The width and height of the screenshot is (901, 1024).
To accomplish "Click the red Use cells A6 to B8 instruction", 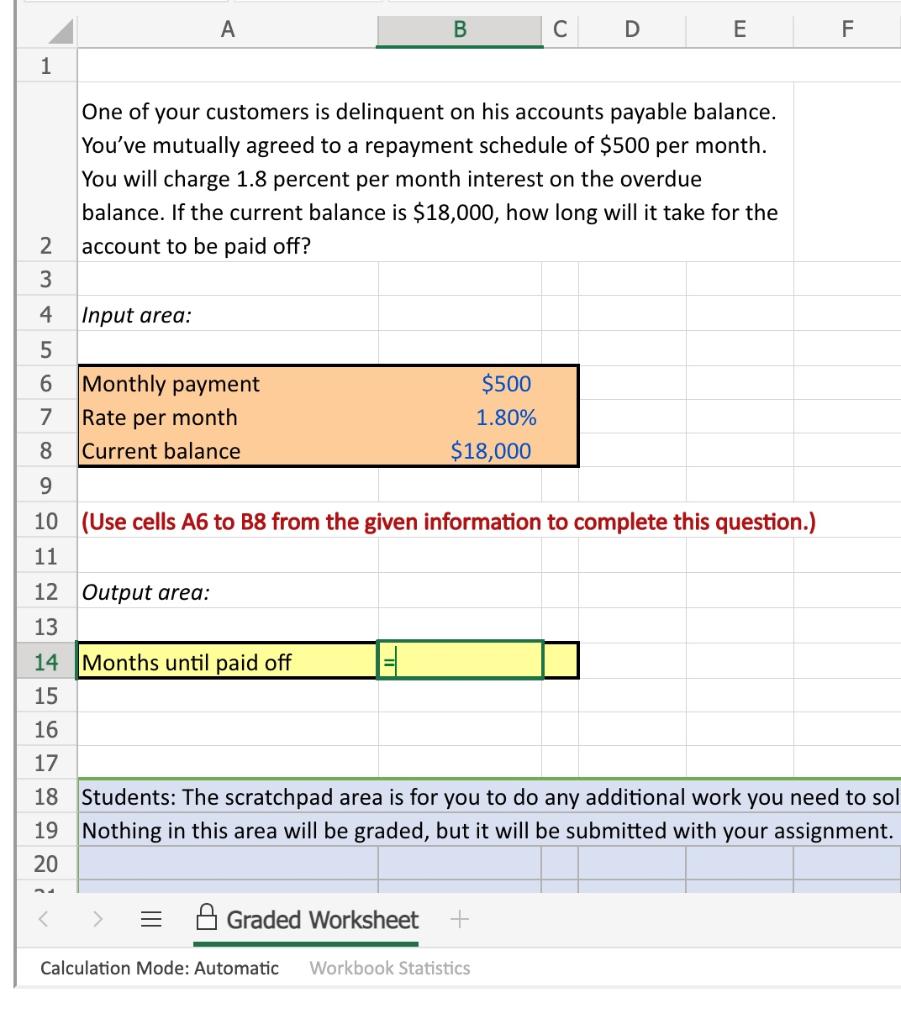I will point(449,522).
